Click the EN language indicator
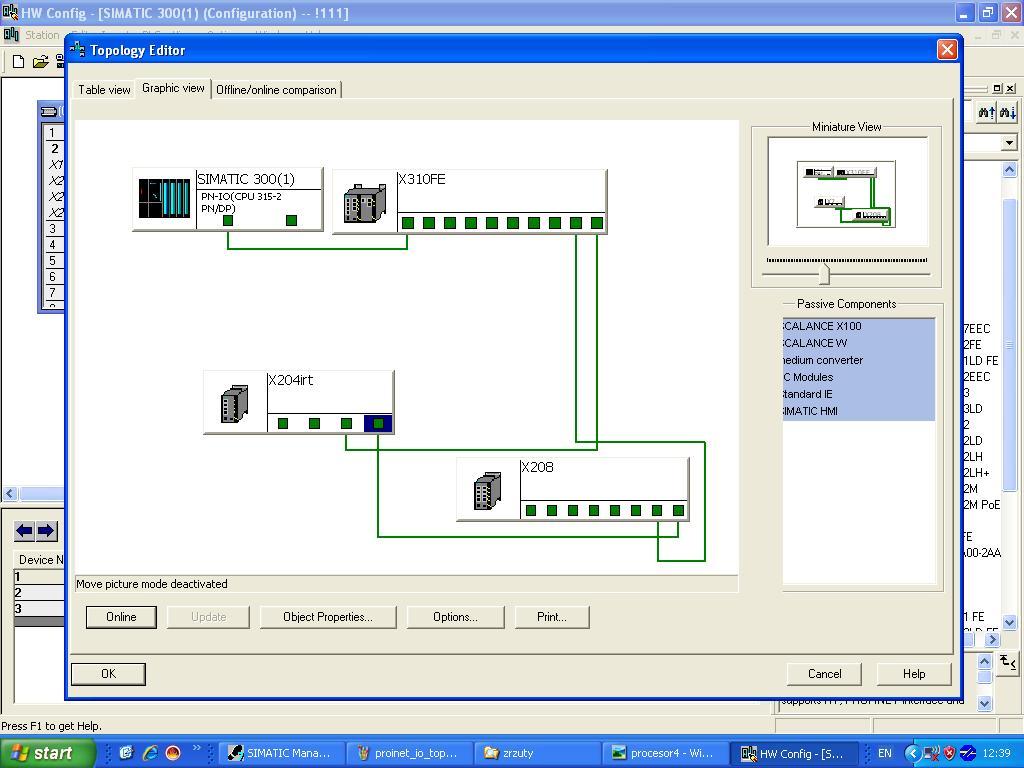The height and width of the screenshot is (768, 1024). 885,753
